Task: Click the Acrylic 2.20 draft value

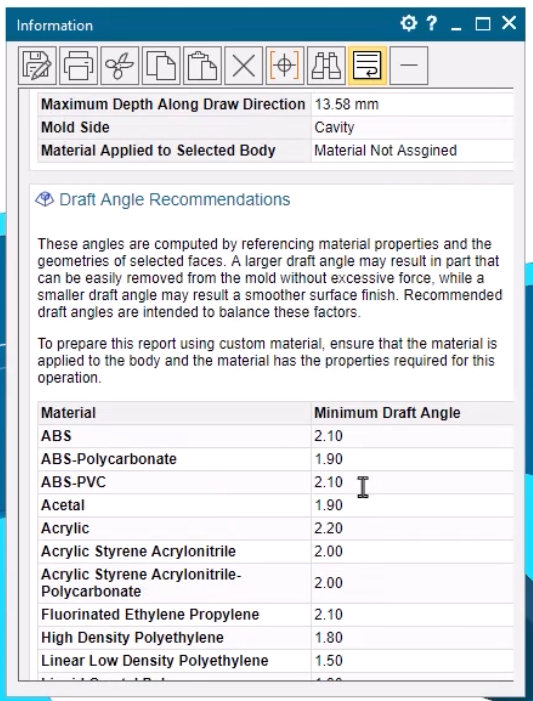Action: pos(328,528)
